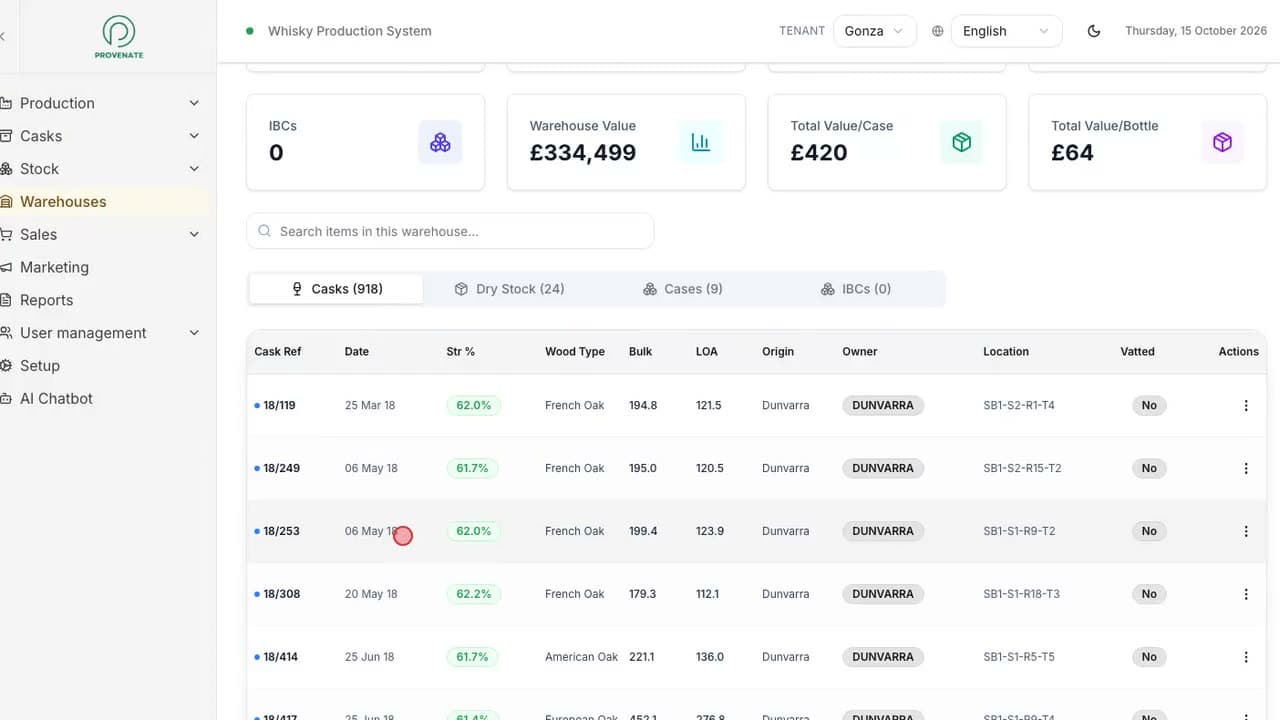Click the globe language icon
The image size is (1280, 720).
point(937,31)
